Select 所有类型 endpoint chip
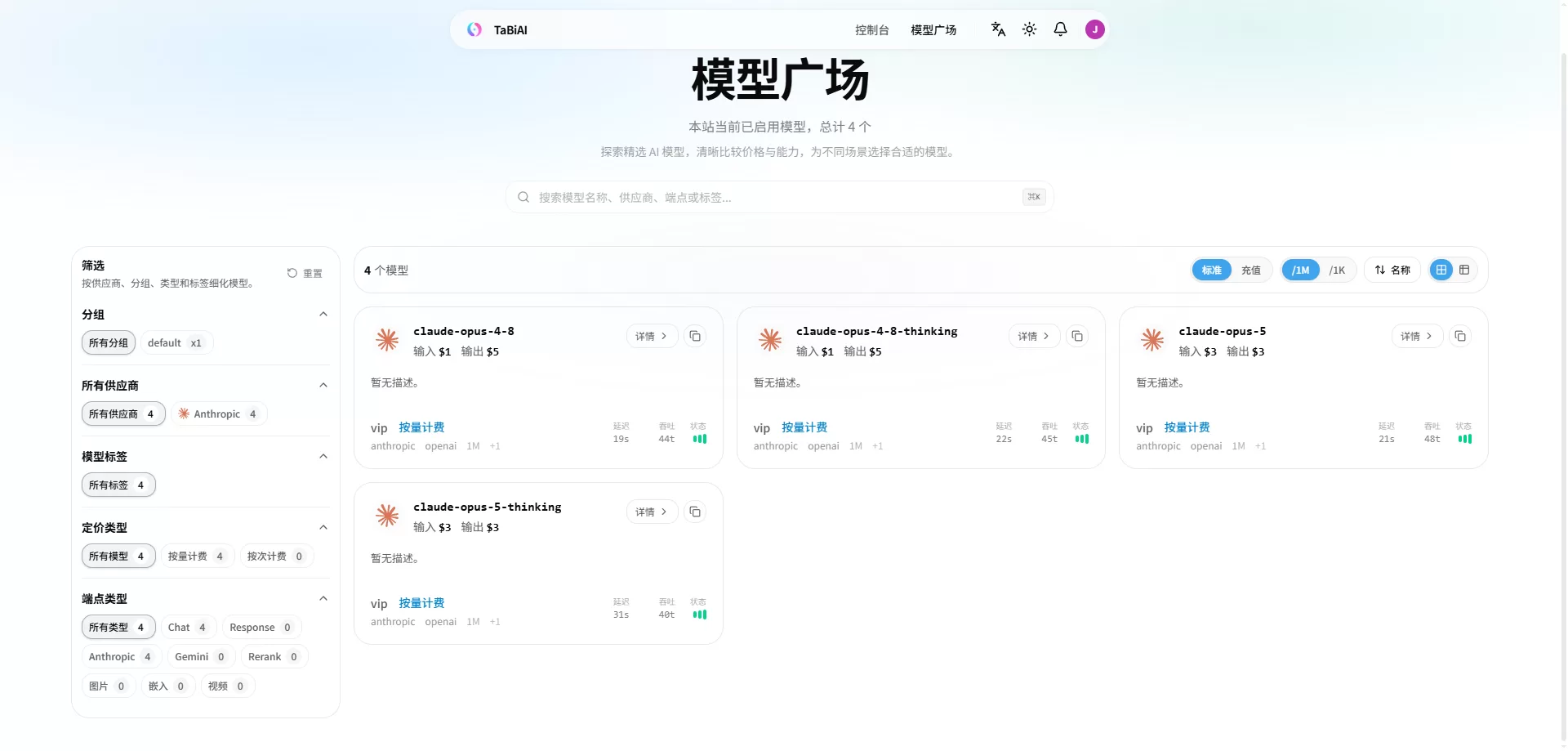Screen dimensions: 1568x751 point(118,628)
